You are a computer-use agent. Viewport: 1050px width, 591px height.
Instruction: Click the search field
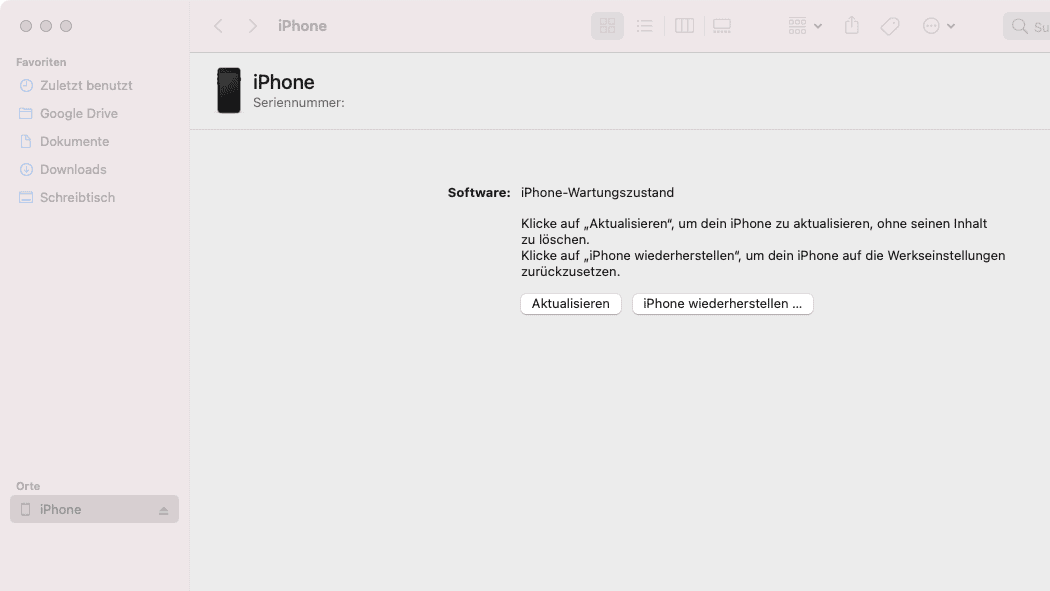pyautogui.click(x=1028, y=26)
